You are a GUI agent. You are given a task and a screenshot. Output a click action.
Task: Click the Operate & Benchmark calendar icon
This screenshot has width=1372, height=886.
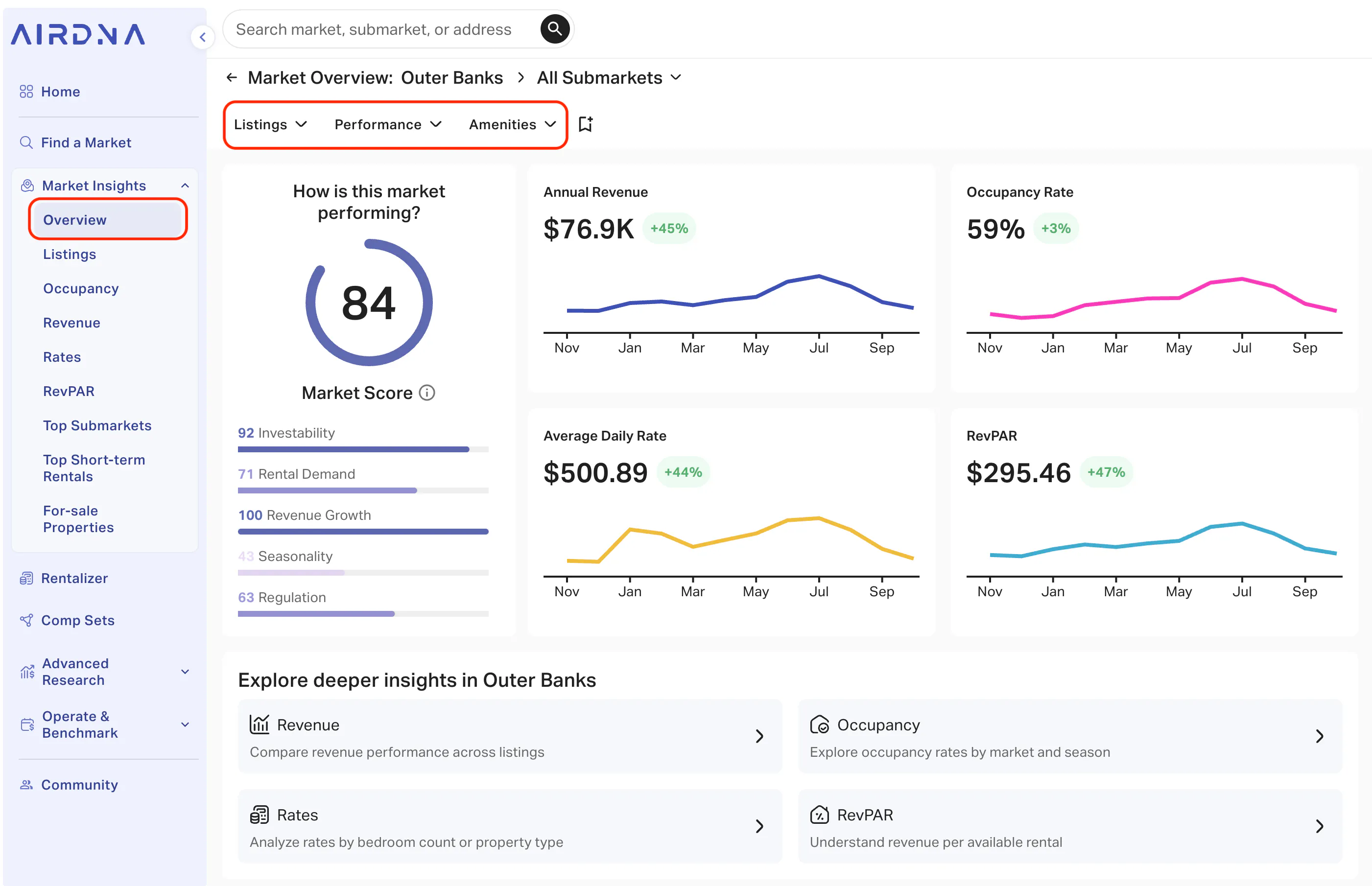(x=27, y=724)
